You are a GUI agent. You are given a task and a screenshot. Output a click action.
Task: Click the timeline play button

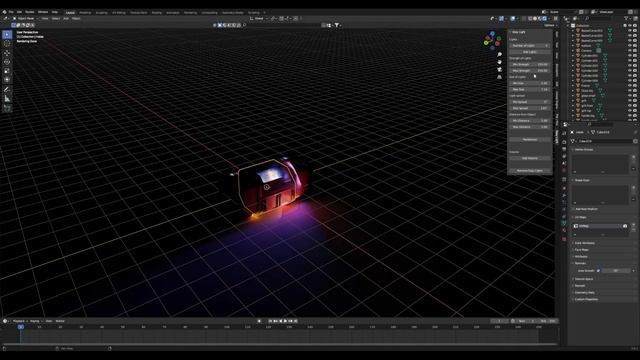pos(285,321)
